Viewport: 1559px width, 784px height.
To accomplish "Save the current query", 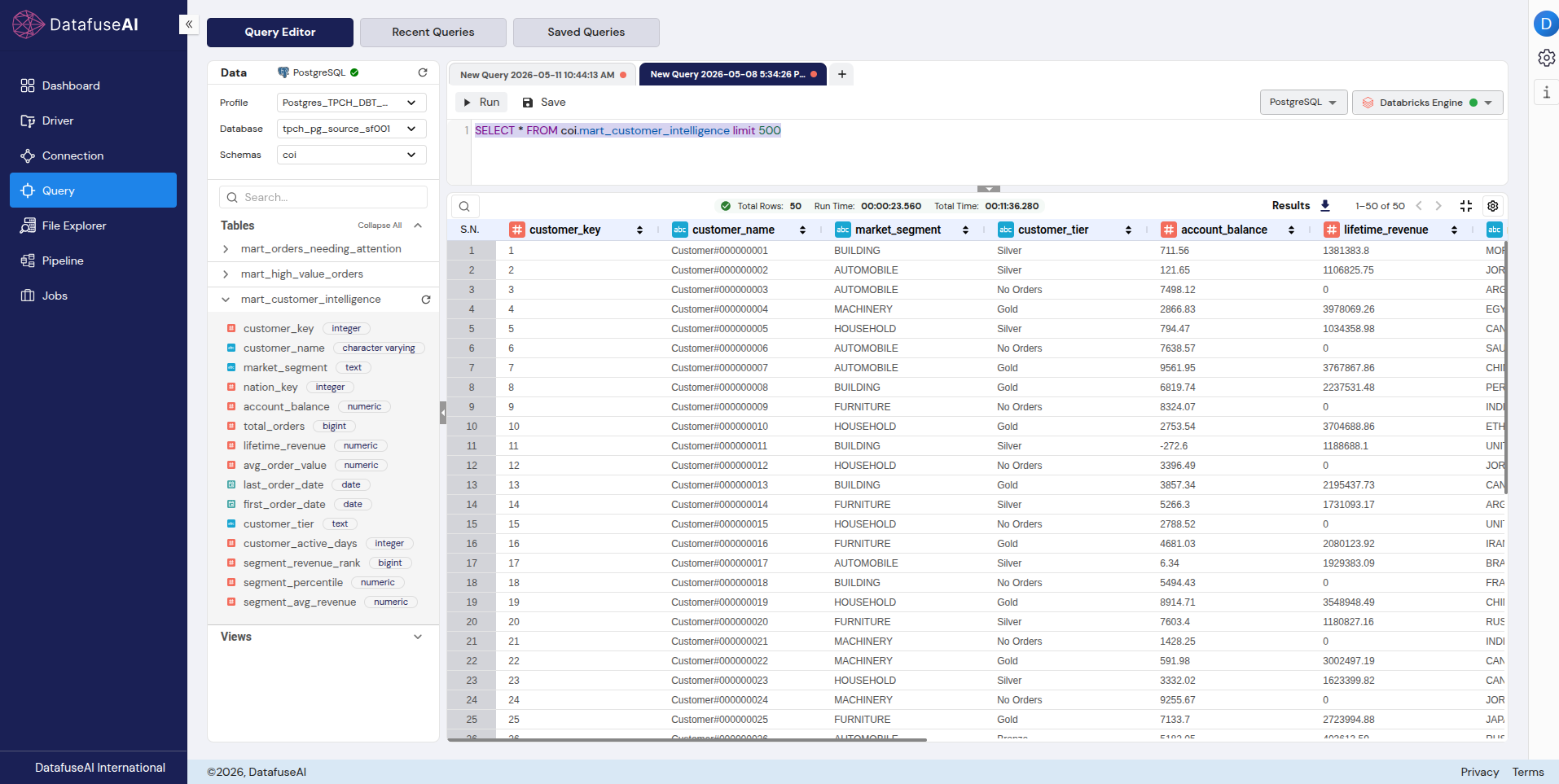I will [544, 102].
